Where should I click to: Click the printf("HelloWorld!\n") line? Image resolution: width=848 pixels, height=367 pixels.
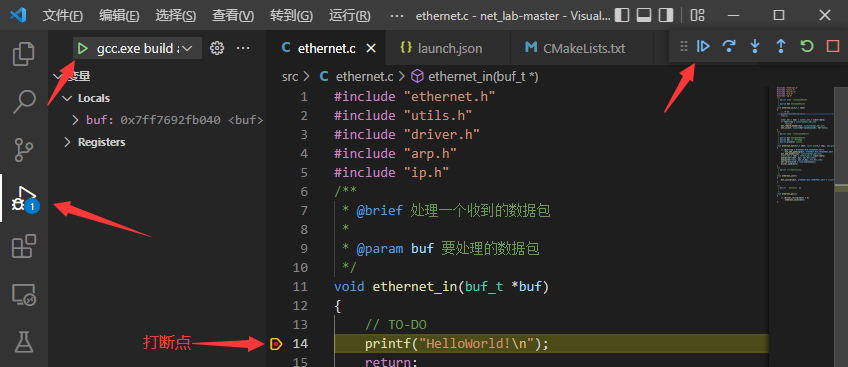pyautogui.click(x=456, y=343)
